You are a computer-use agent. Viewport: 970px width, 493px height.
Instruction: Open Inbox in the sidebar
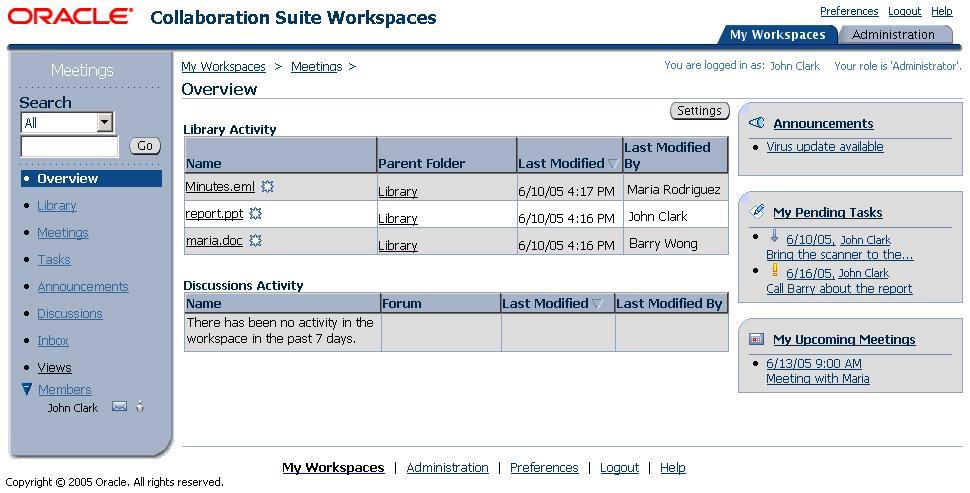[x=53, y=340]
